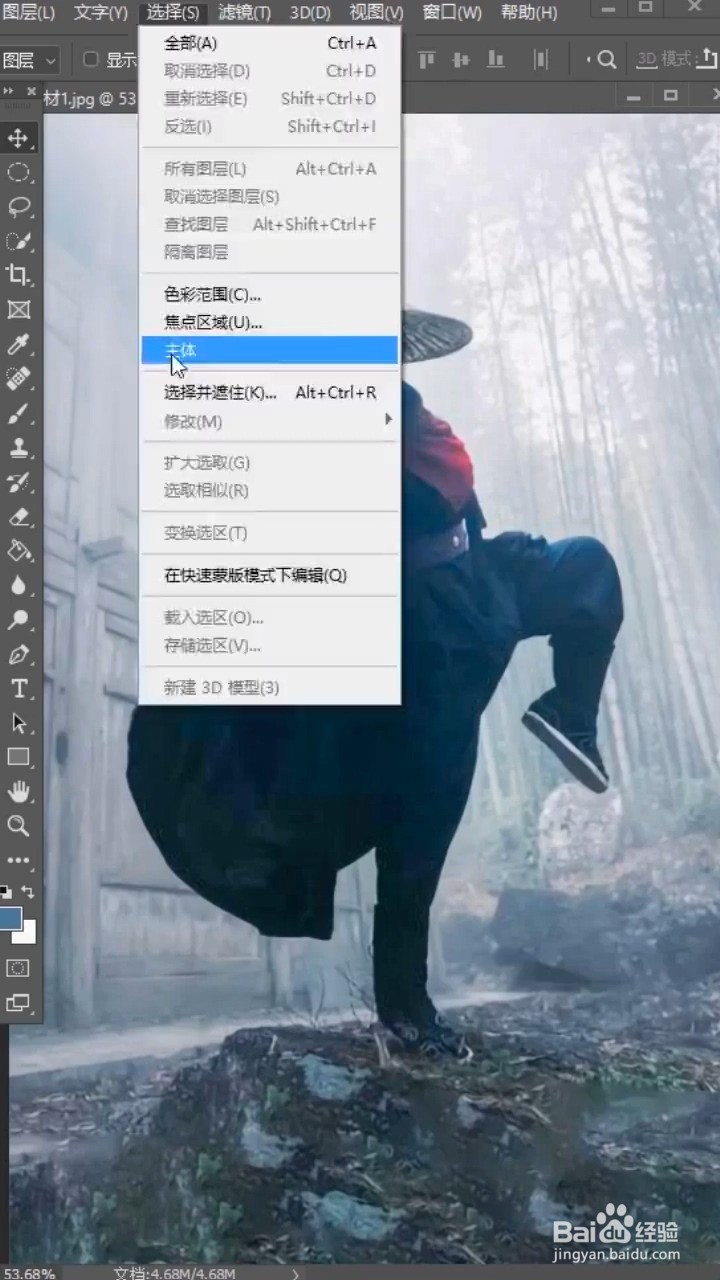This screenshot has width=720, height=1280.
Task: Choose 在快速蒙版模式下编辑(Q) item
Action: point(269,575)
